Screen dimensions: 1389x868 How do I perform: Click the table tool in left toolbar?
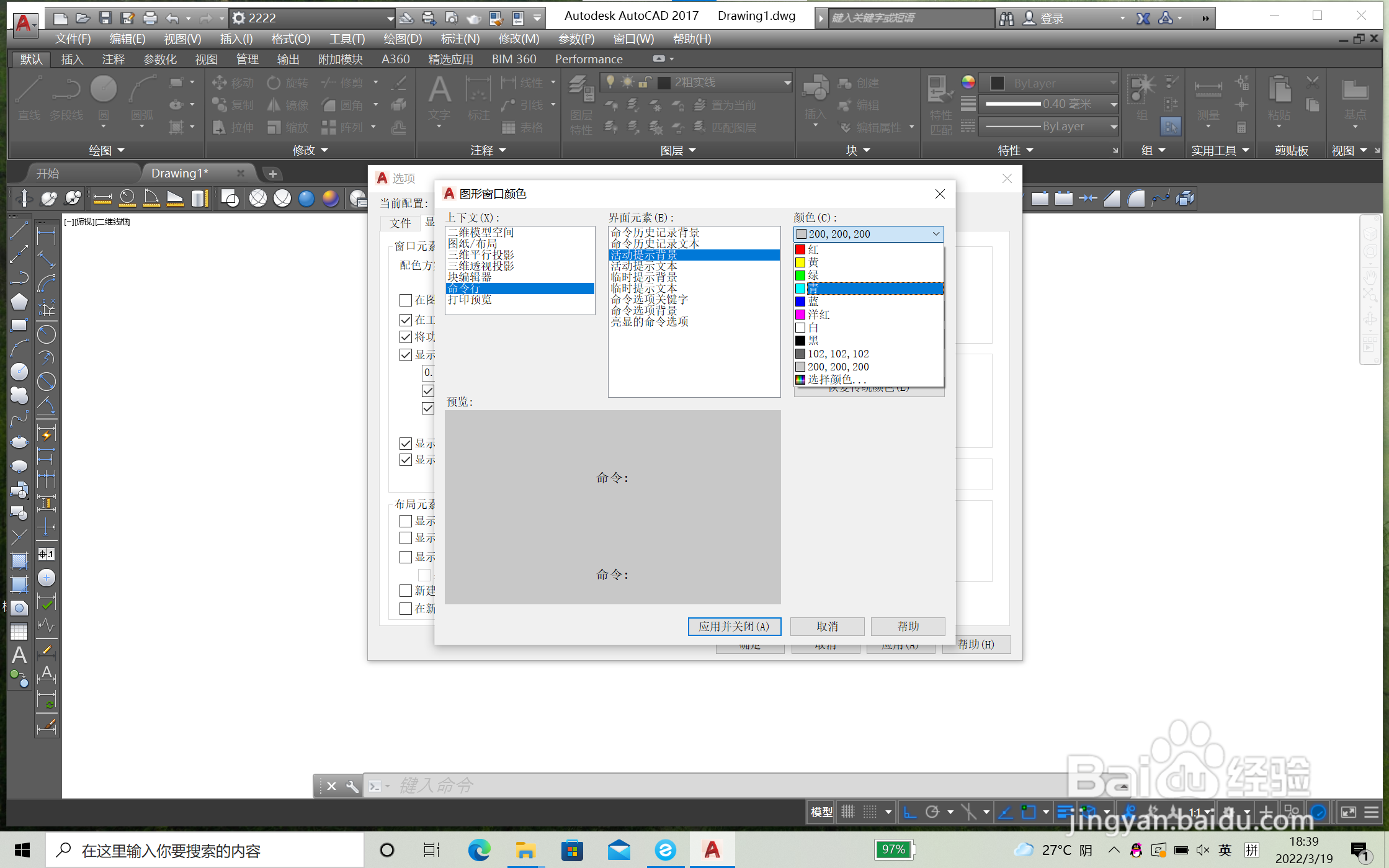[19, 632]
